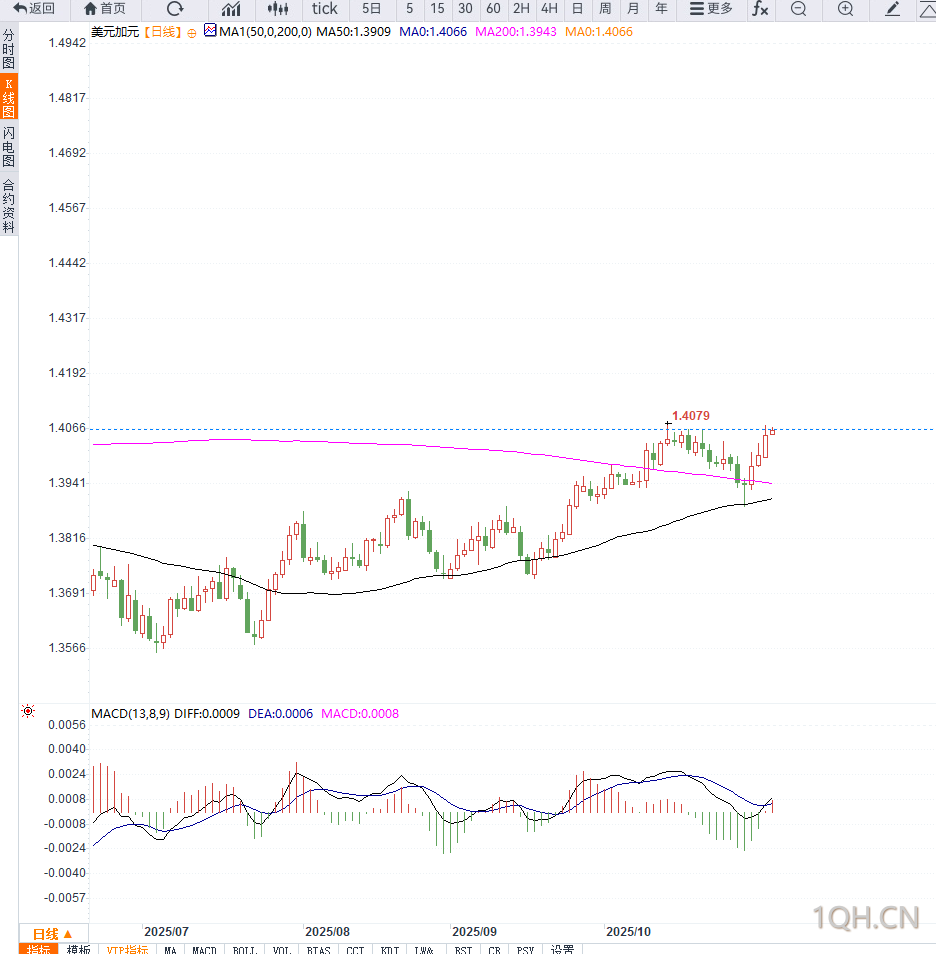The height and width of the screenshot is (954, 936).
Task: Click the 1.4066 current price axis label
Action: 67,428
